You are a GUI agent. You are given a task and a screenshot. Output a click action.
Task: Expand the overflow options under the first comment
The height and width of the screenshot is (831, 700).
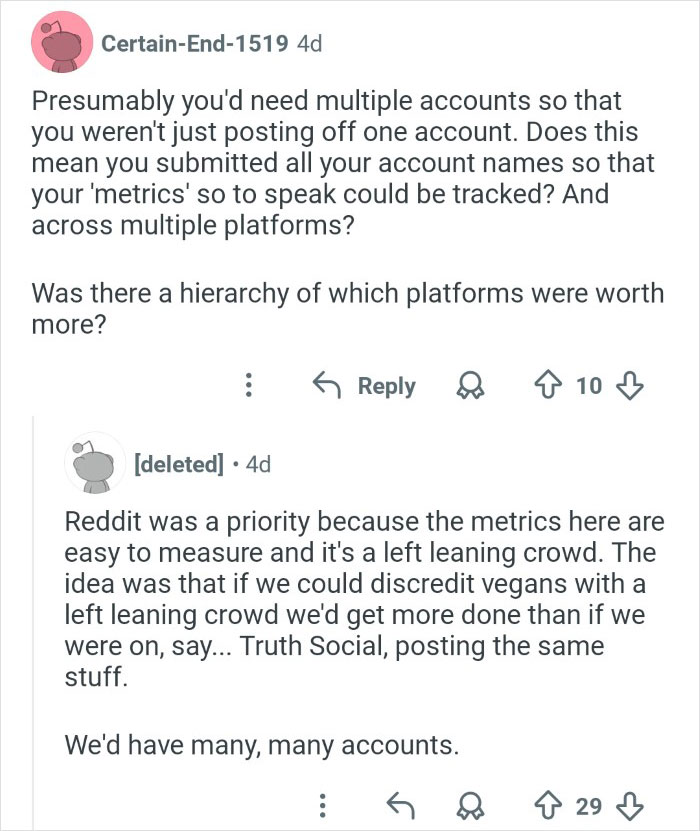click(247, 385)
